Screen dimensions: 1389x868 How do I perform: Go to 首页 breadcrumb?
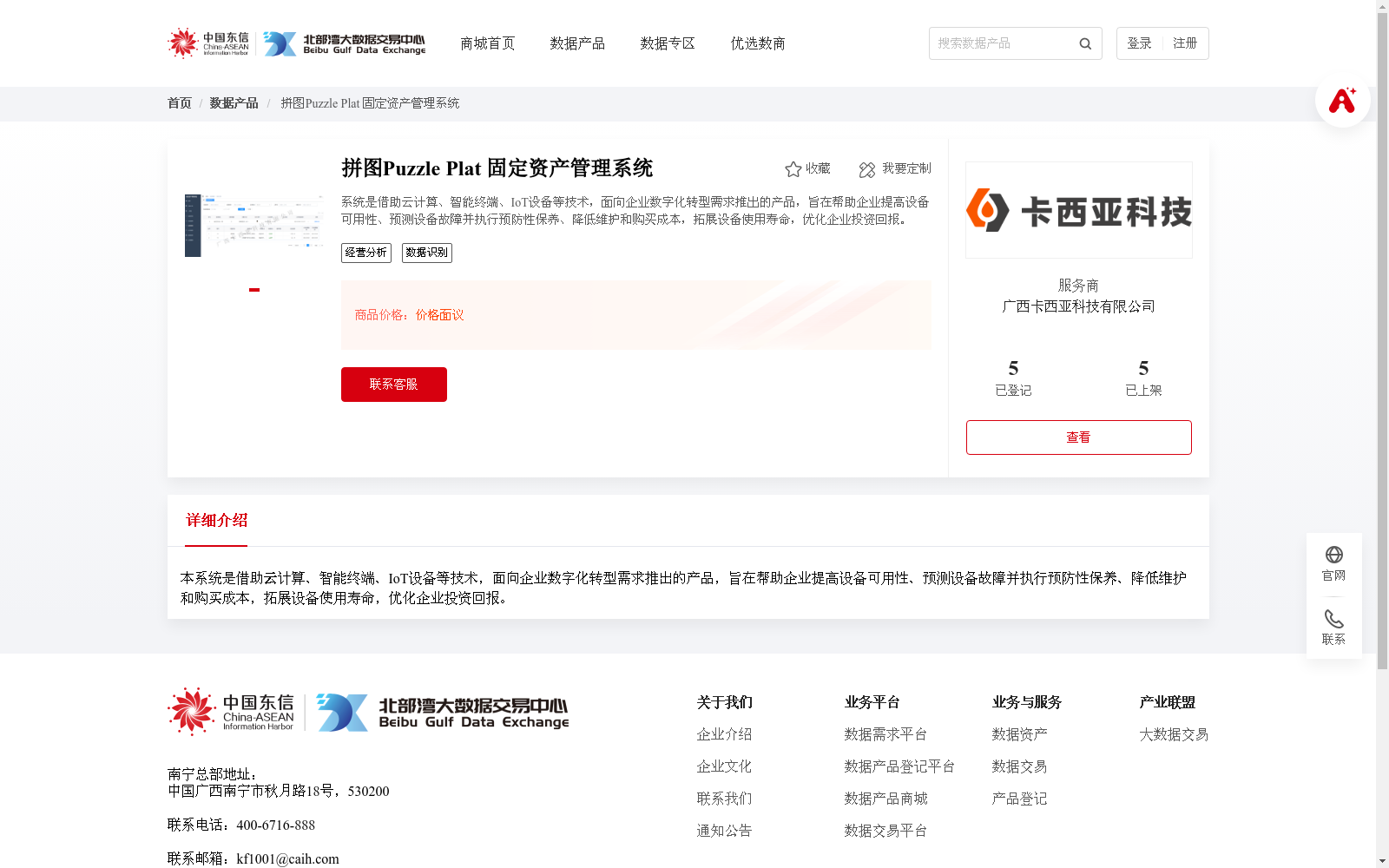point(180,103)
